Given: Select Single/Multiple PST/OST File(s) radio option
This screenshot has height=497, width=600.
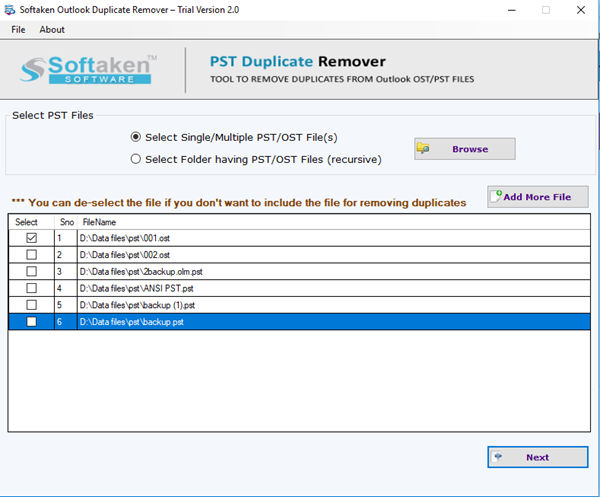Looking at the screenshot, I should coord(136,137).
